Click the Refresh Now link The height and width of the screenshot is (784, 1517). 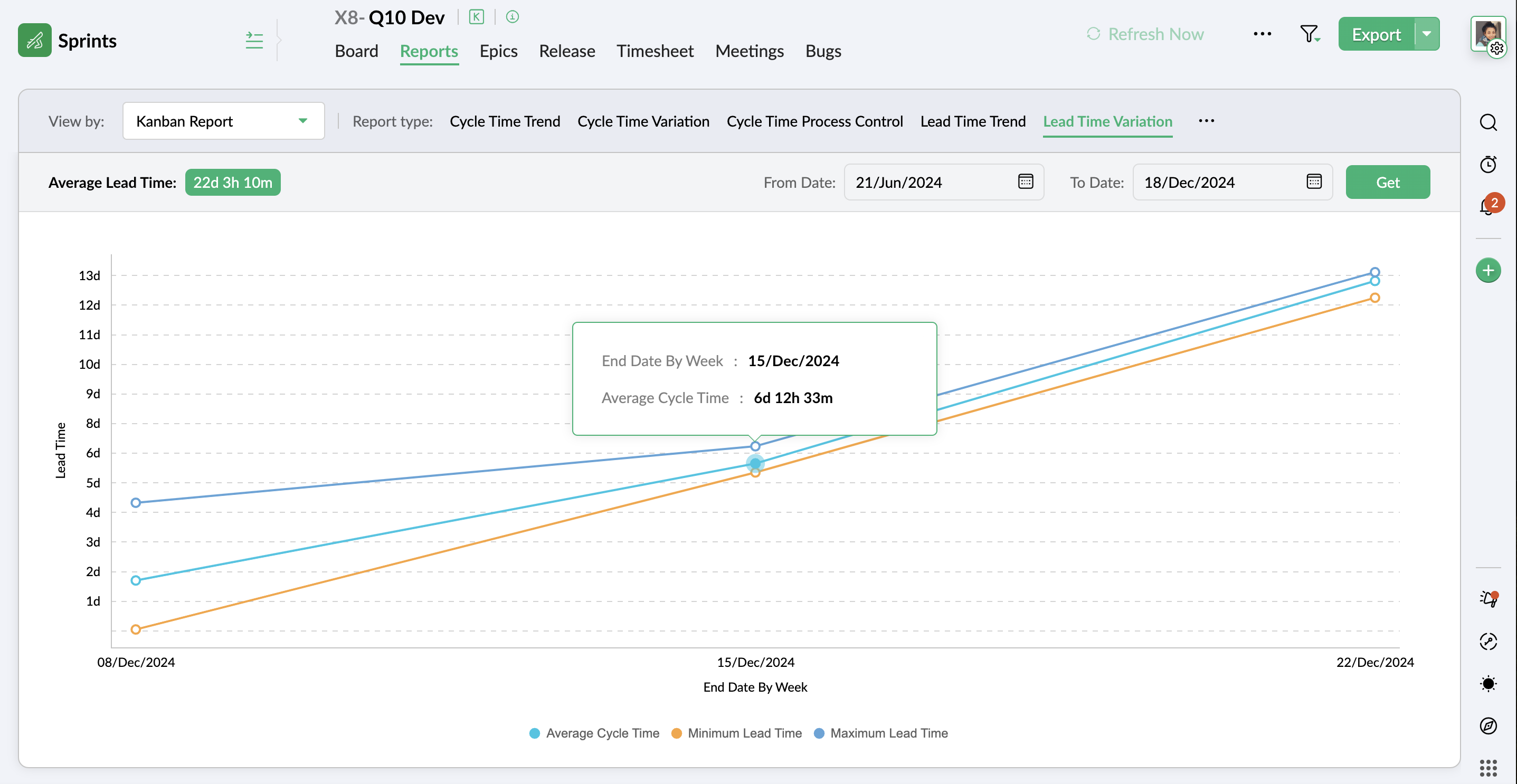coord(1155,34)
